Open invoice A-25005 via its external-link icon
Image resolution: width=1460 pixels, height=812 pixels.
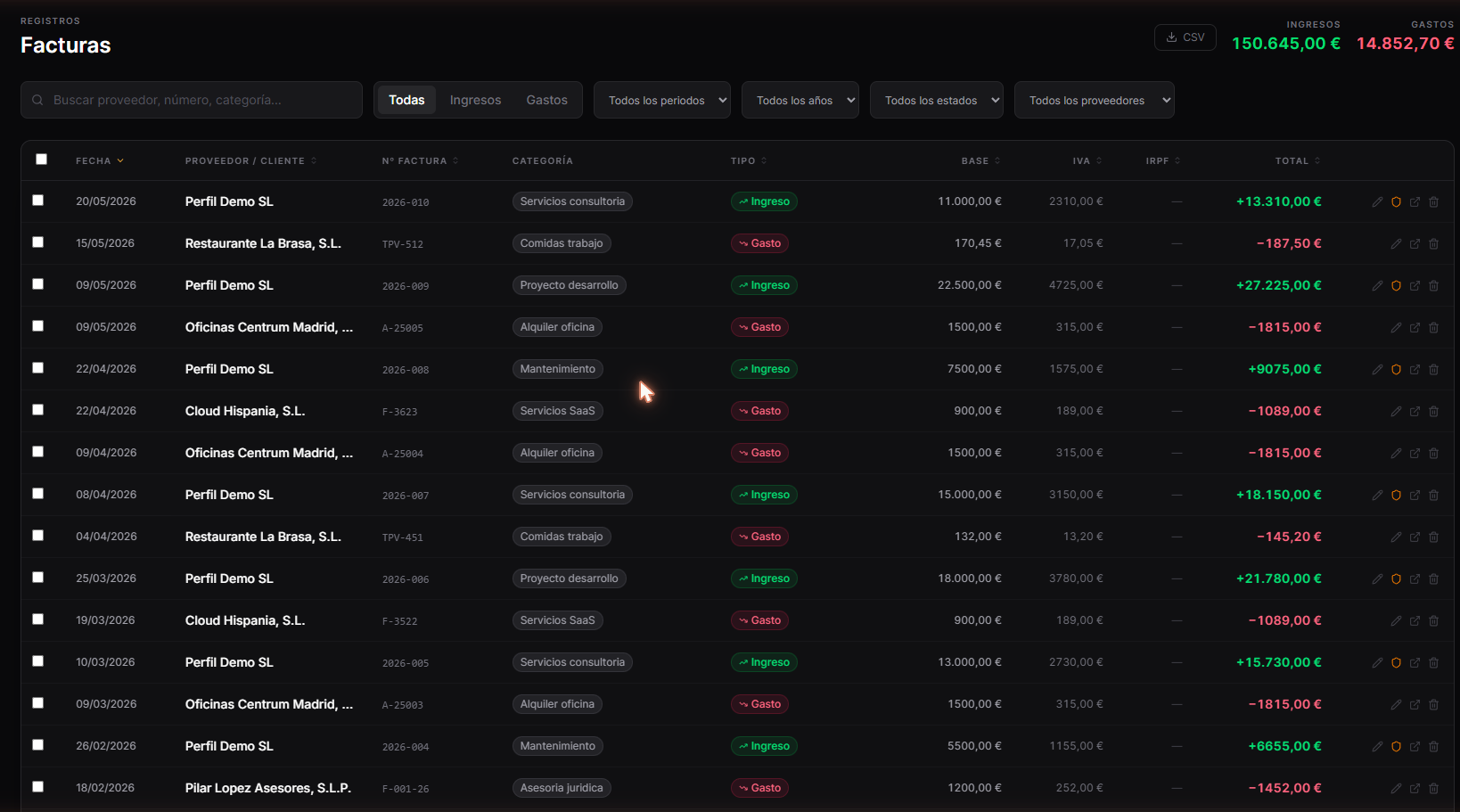coord(1415,328)
